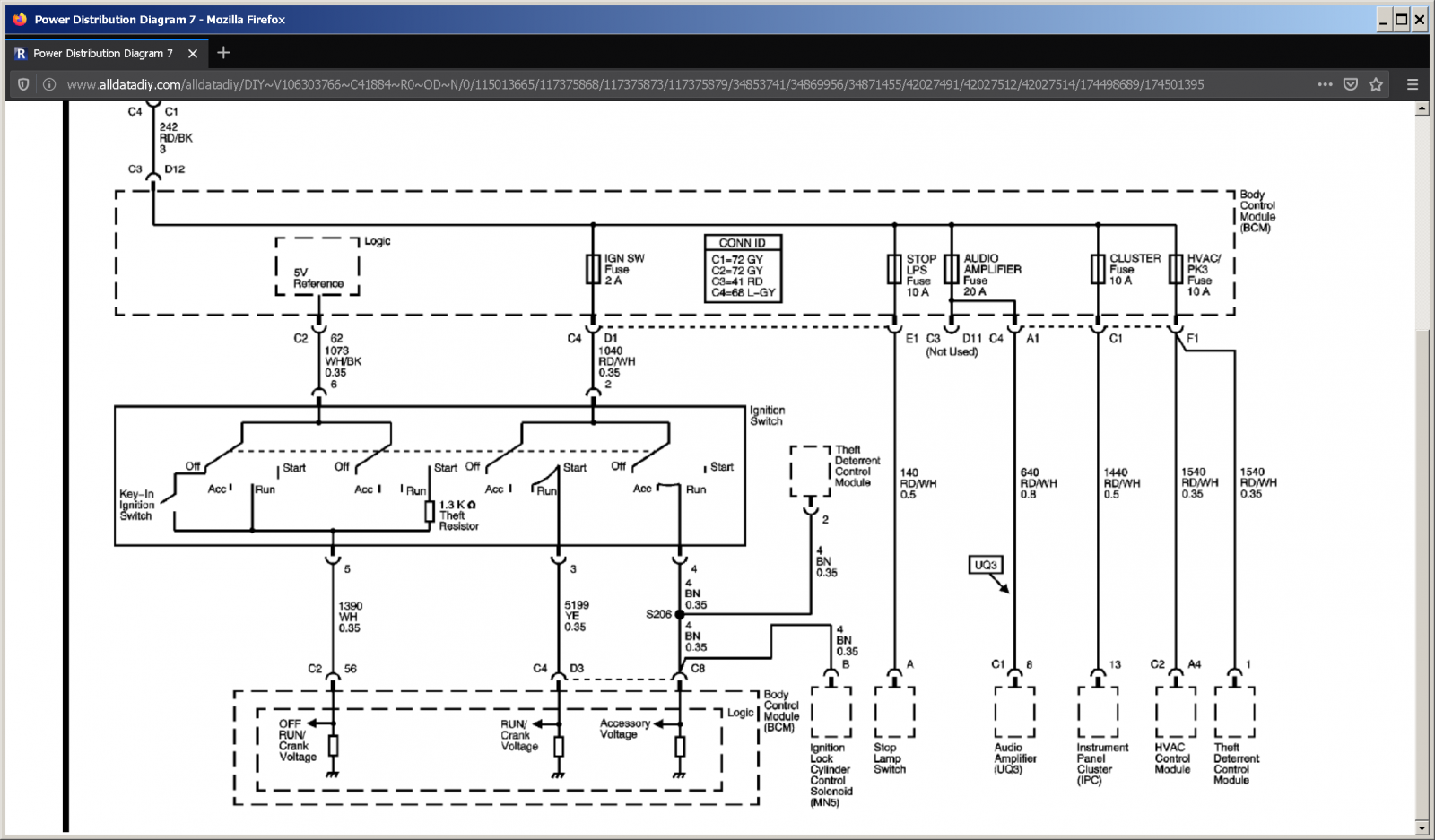The height and width of the screenshot is (840, 1435).
Task: Click the Ignition Lock Cylinder Control Solenoid label
Action: (x=831, y=775)
